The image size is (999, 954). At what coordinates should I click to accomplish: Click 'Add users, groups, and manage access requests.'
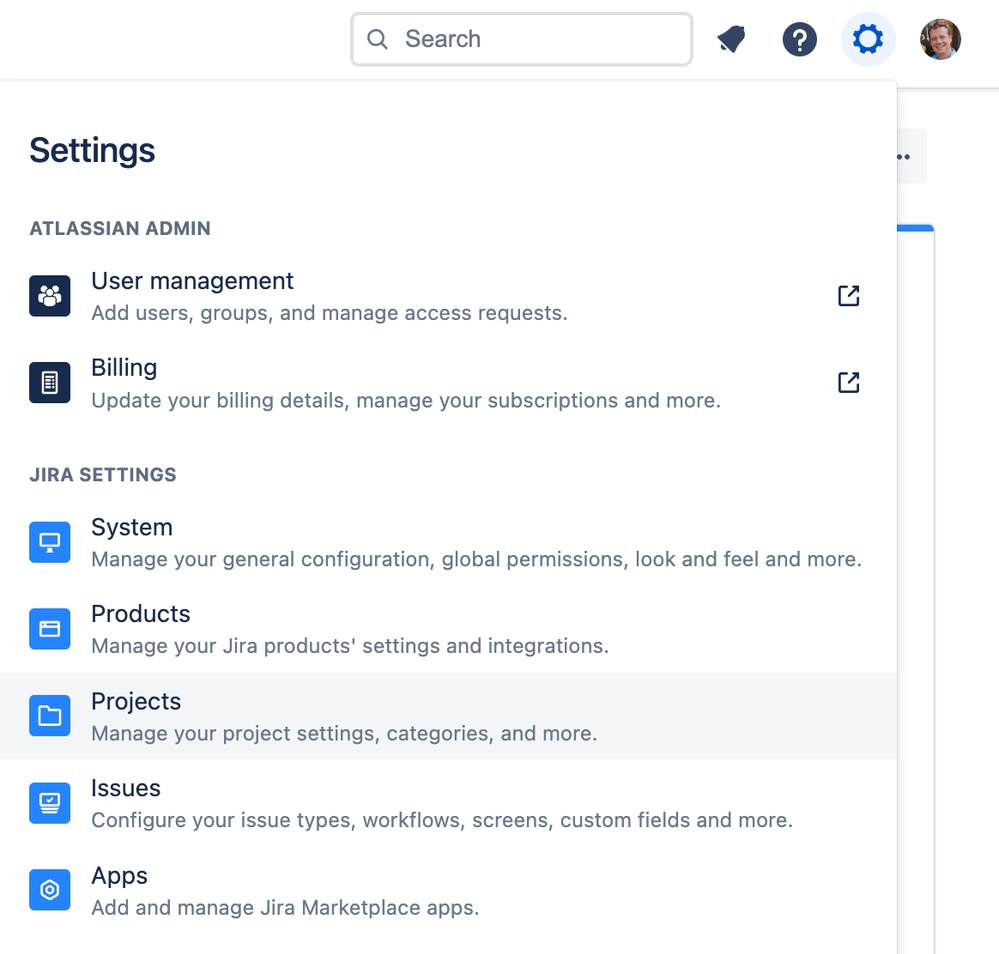329,313
